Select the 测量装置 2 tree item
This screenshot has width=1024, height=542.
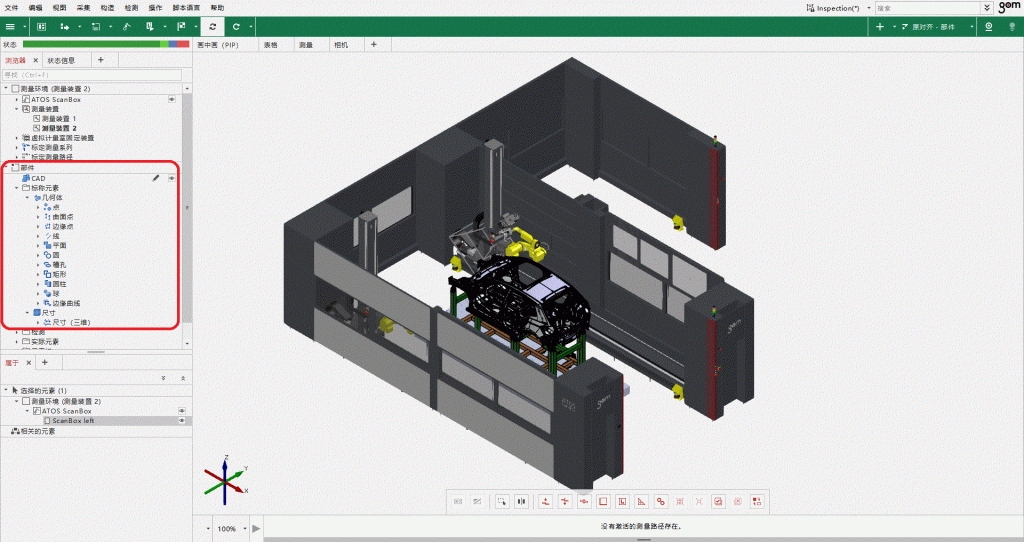click(x=60, y=128)
